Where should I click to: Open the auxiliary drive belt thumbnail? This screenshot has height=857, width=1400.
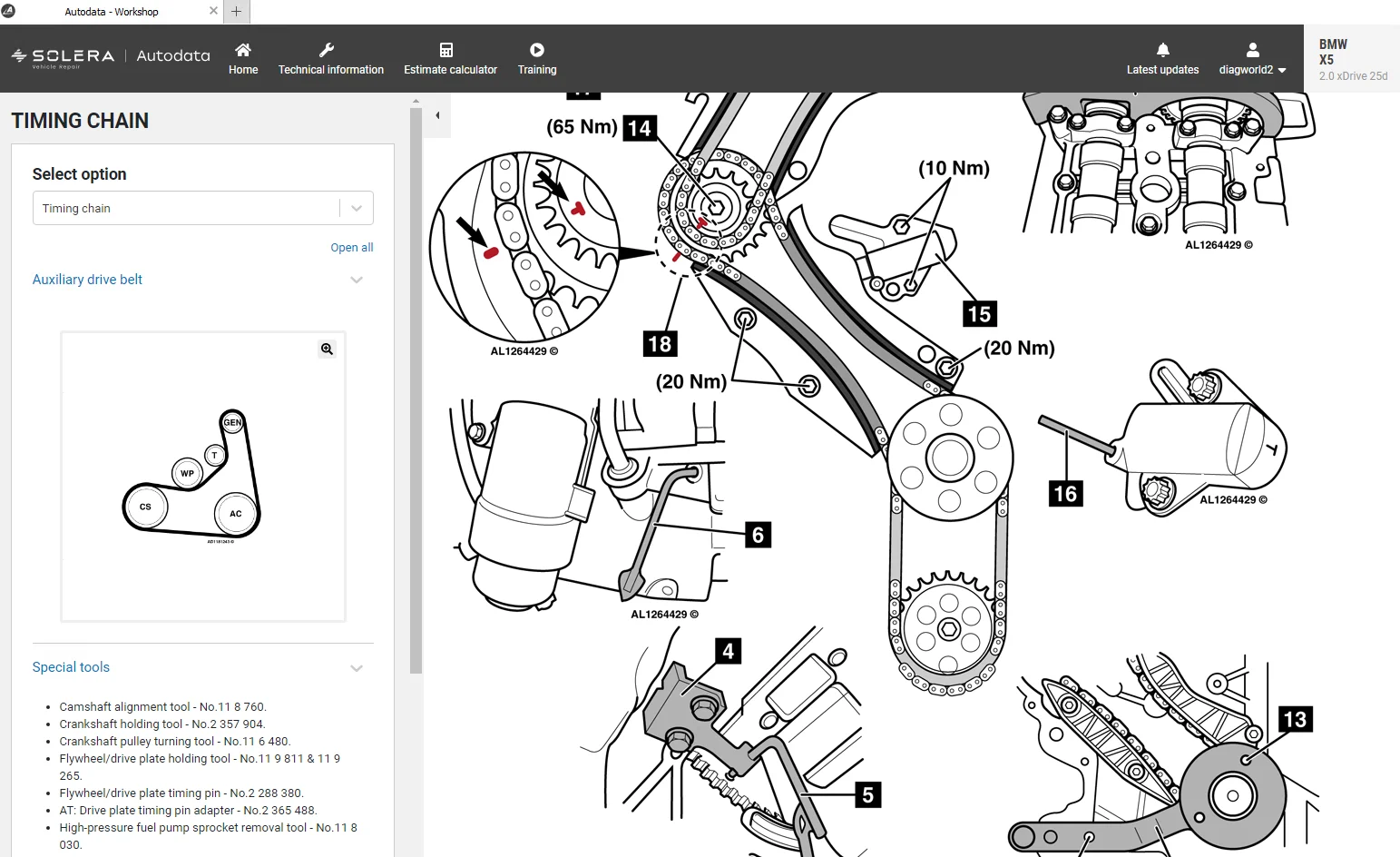tap(203, 477)
